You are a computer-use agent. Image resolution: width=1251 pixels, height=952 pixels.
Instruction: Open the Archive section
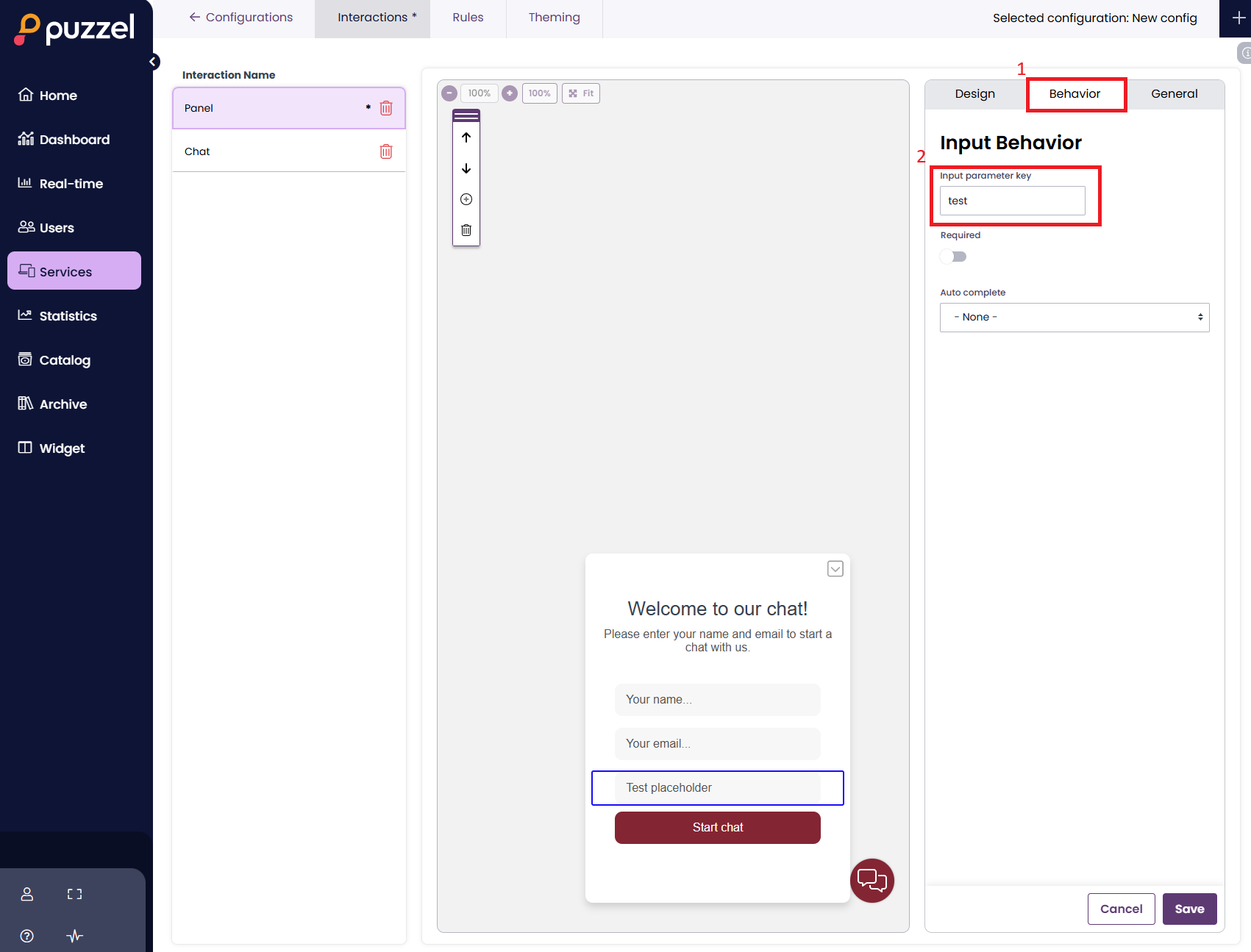(63, 404)
